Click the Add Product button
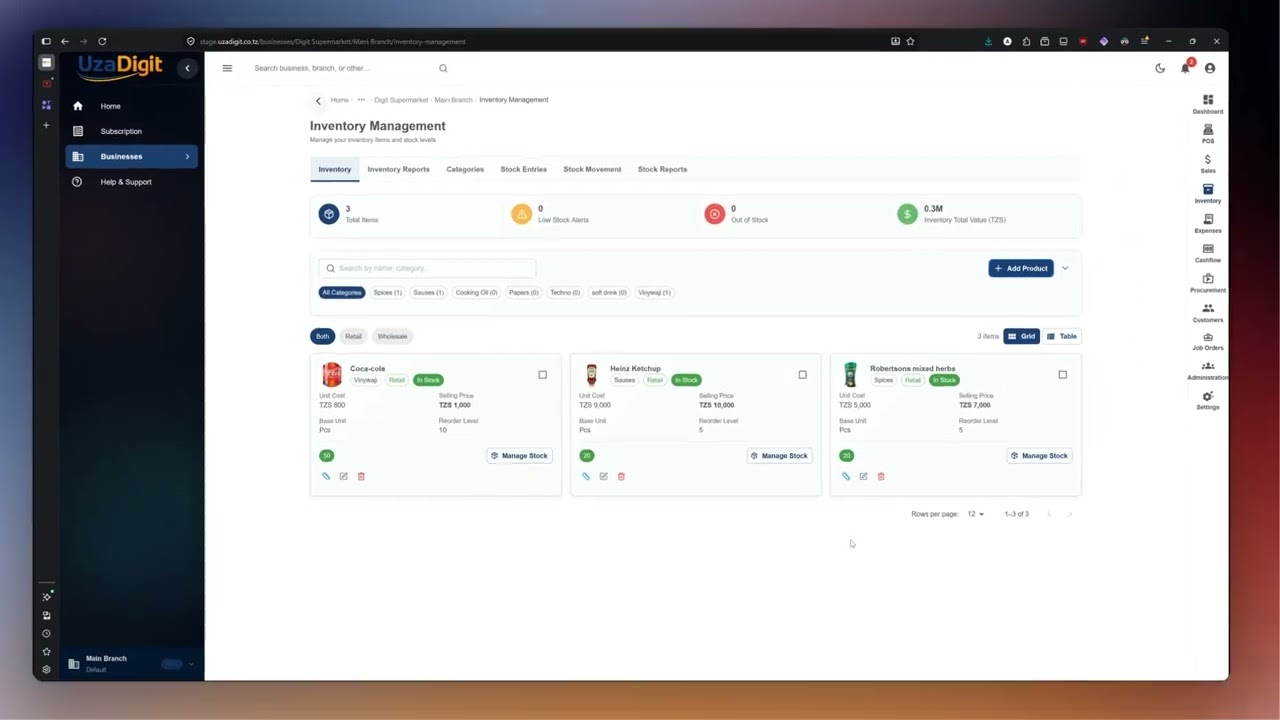This screenshot has width=1280, height=720. tap(1021, 268)
